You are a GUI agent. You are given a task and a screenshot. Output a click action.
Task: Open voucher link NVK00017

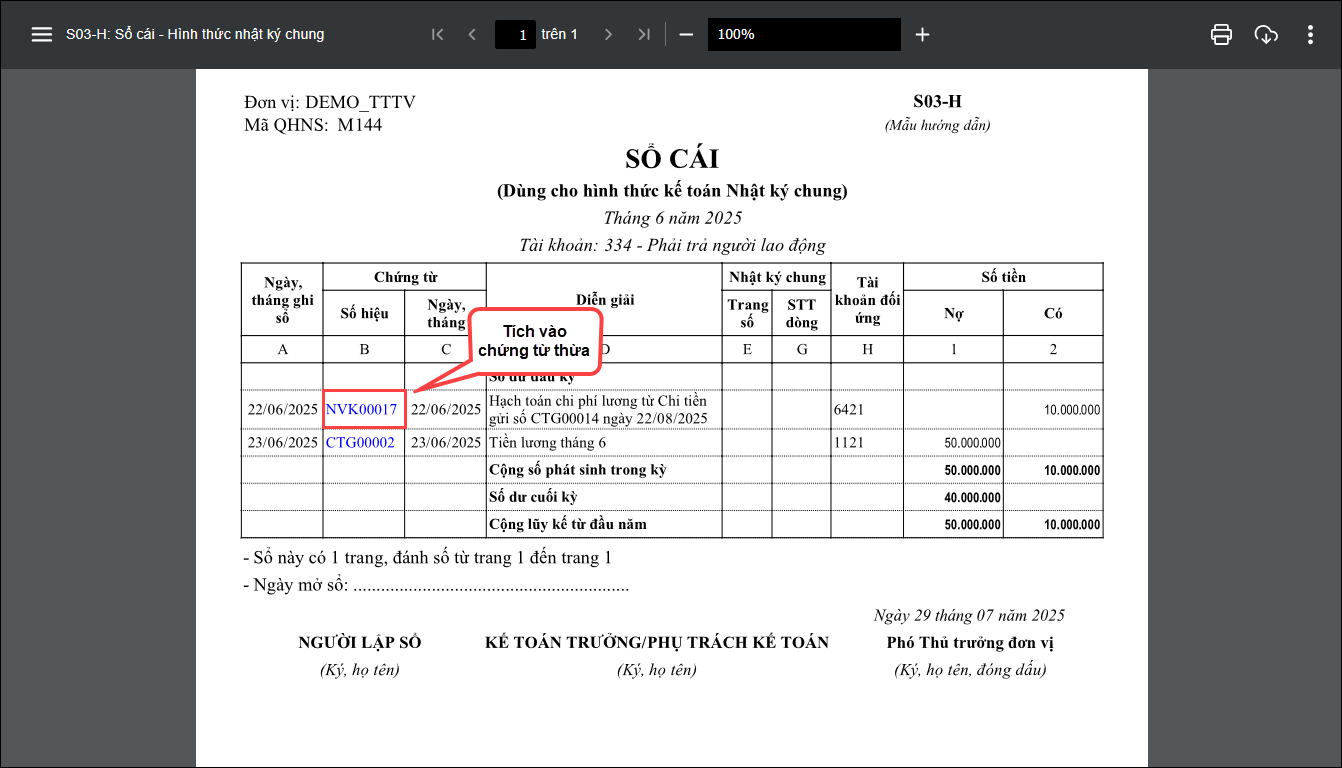point(362,410)
